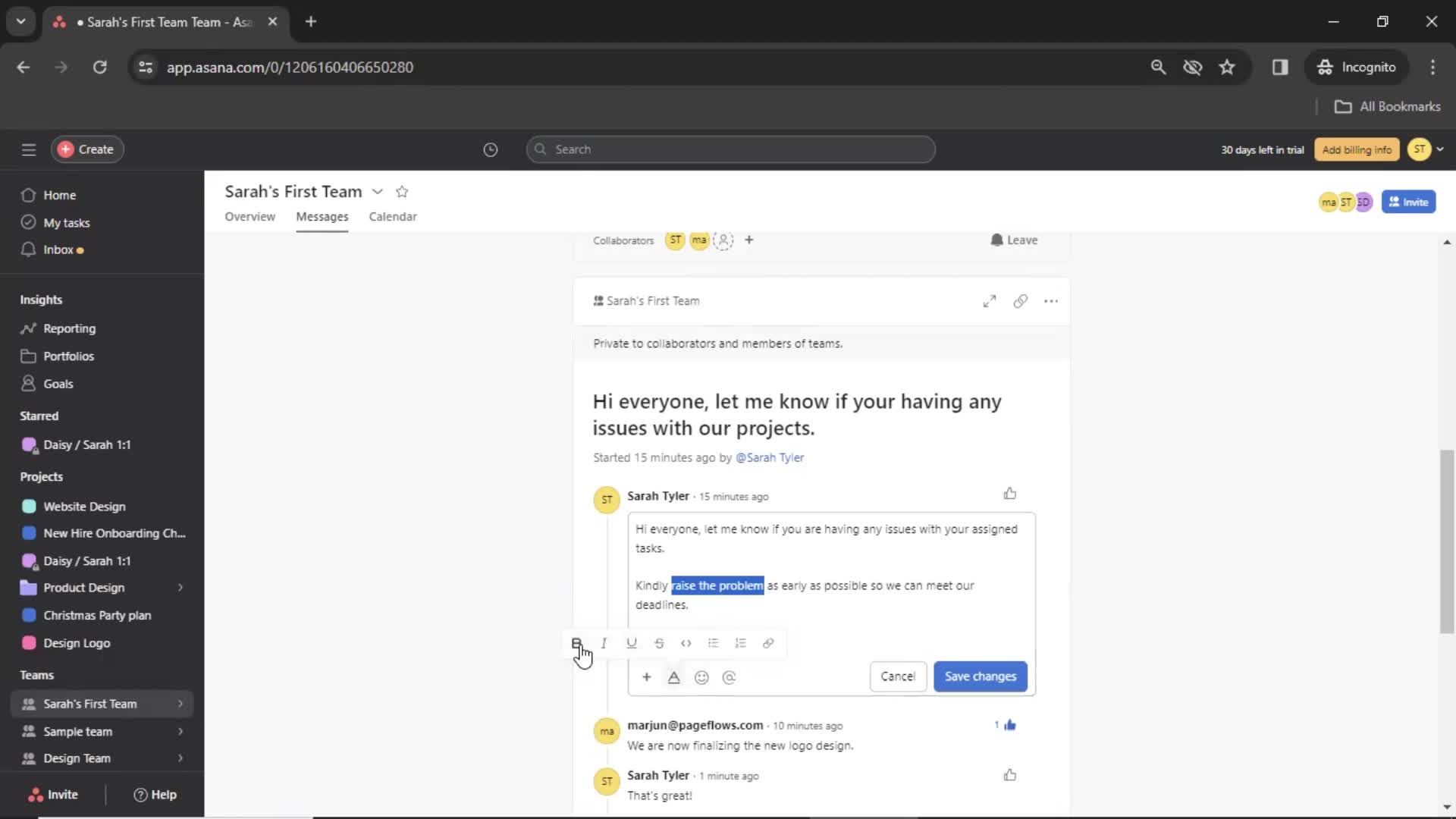This screenshot has width=1456, height=819.
Task: Click the Cancel button
Action: (898, 676)
